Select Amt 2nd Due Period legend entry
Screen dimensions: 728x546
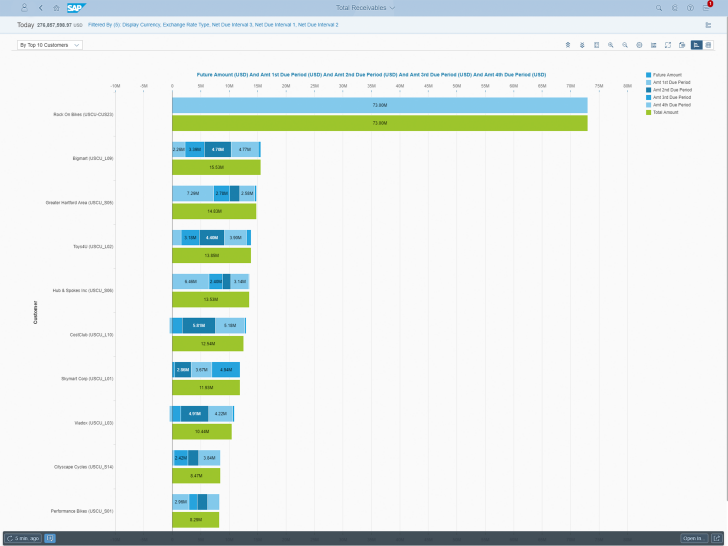pyautogui.click(x=669, y=90)
